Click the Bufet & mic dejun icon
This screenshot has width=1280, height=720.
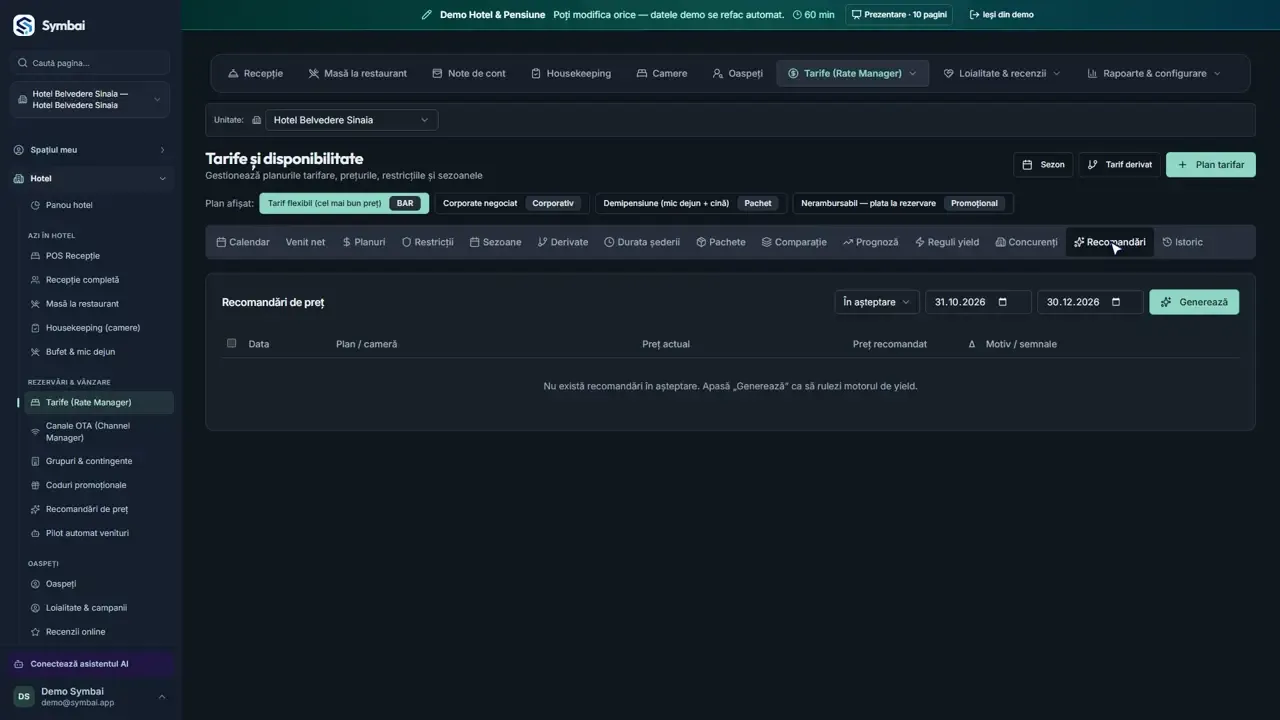[x=36, y=352]
